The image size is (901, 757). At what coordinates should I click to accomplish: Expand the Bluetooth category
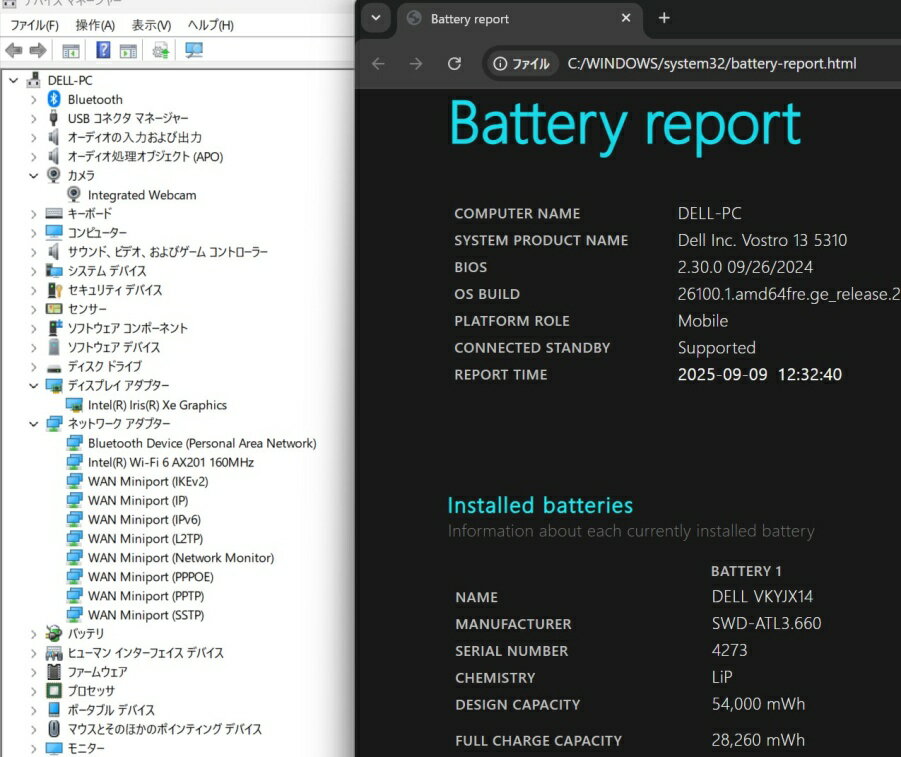pyautogui.click(x=34, y=100)
